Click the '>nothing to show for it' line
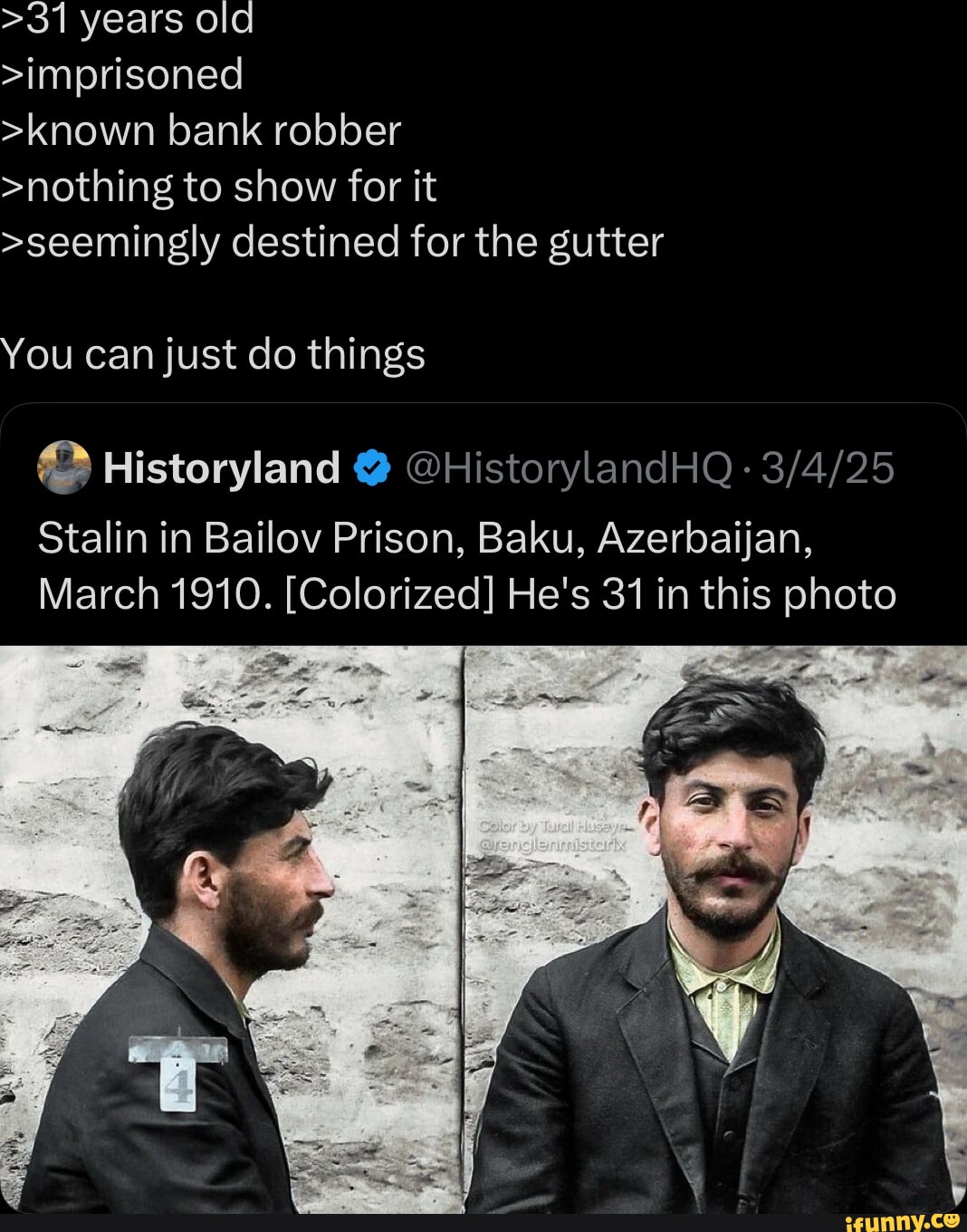The height and width of the screenshot is (1232, 967). (218, 187)
